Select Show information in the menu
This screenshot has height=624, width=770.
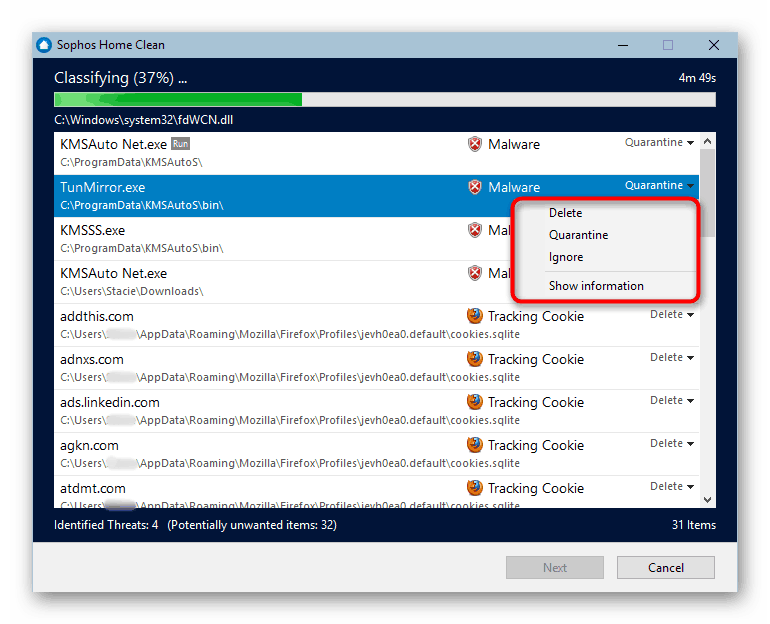[596, 286]
